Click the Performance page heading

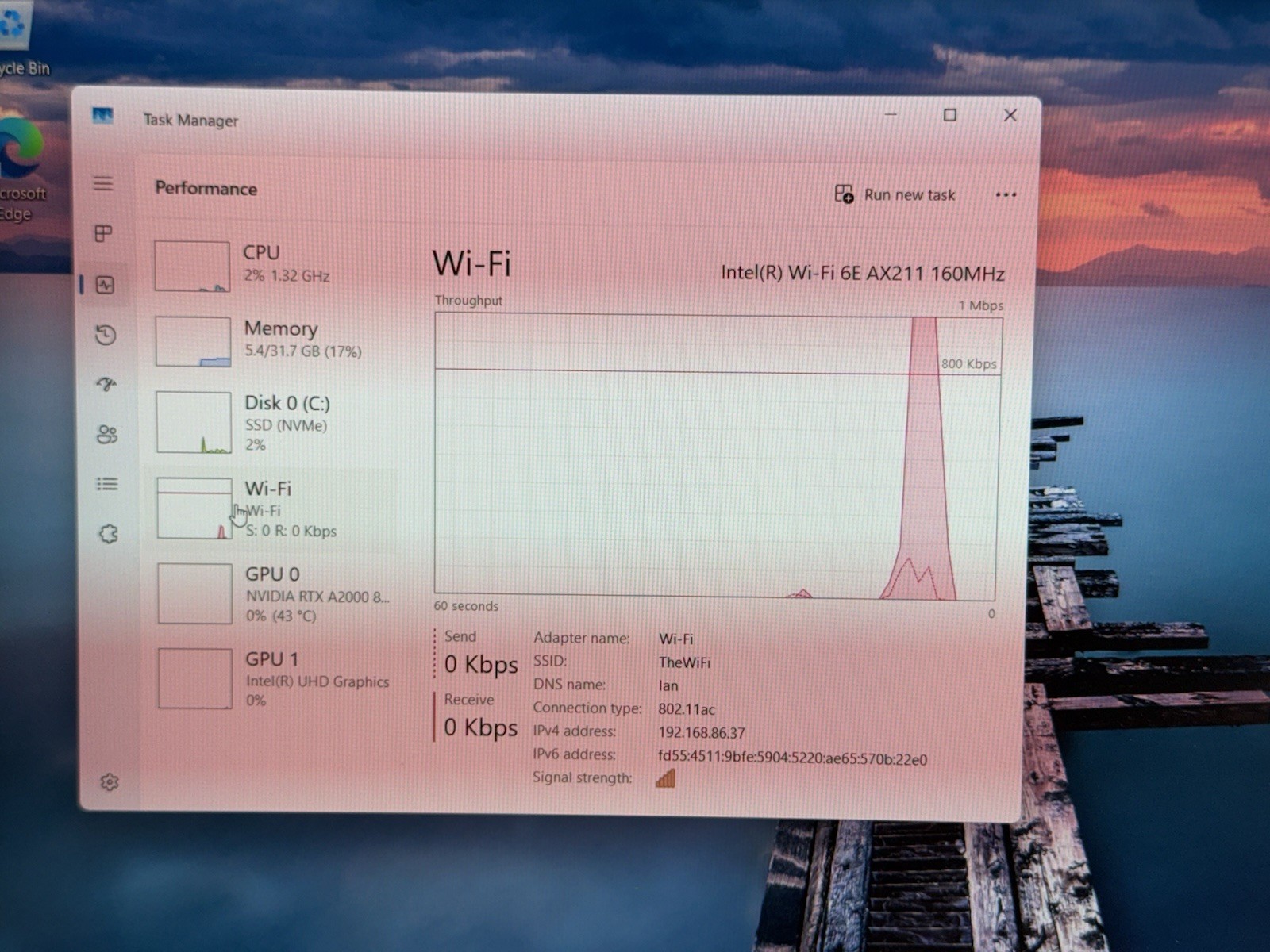coord(206,189)
